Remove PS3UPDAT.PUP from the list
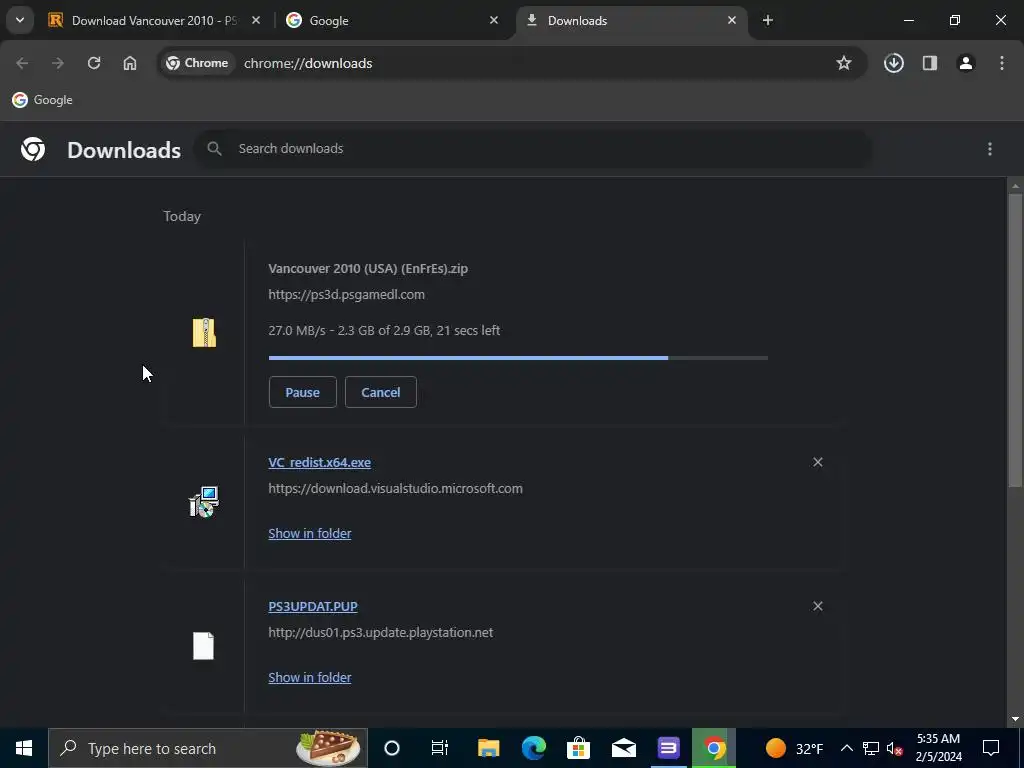This screenshot has height=768, width=1024. coord(818,607)
